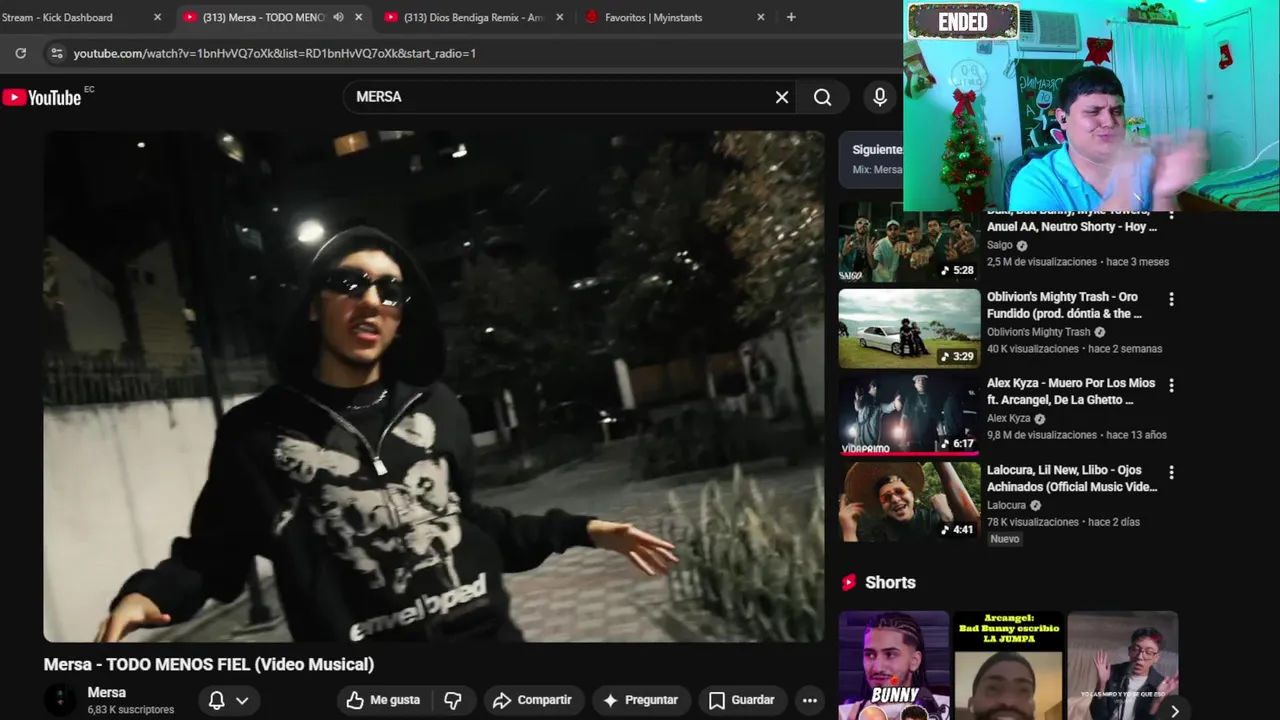Open Mersa channel avatar
1280x720 pixels.
click(x=60, y=700)
